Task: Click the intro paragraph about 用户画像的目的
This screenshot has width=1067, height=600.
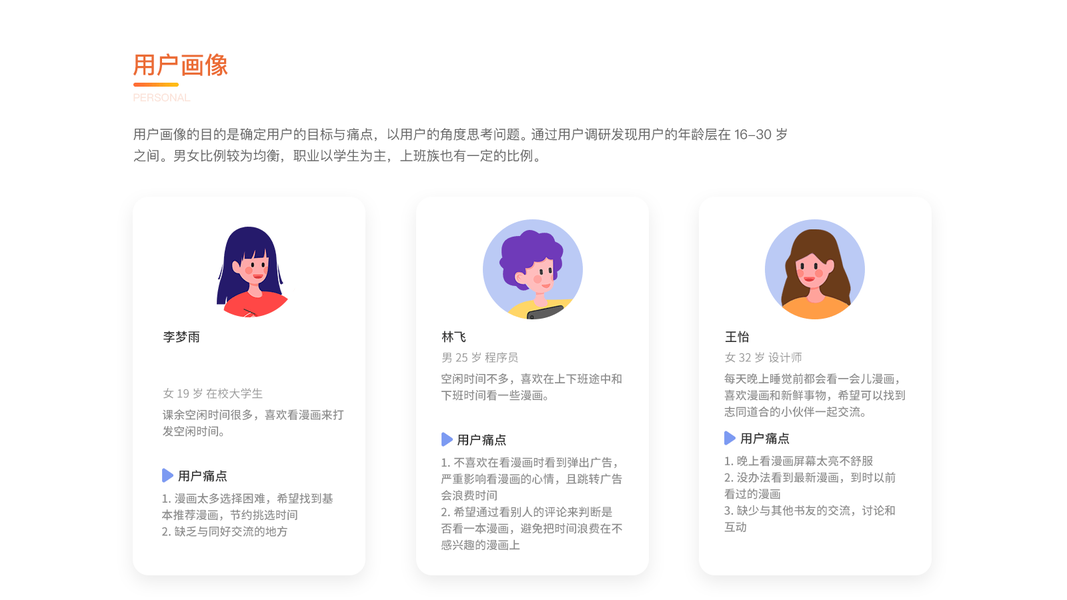Action: point(461,145)
